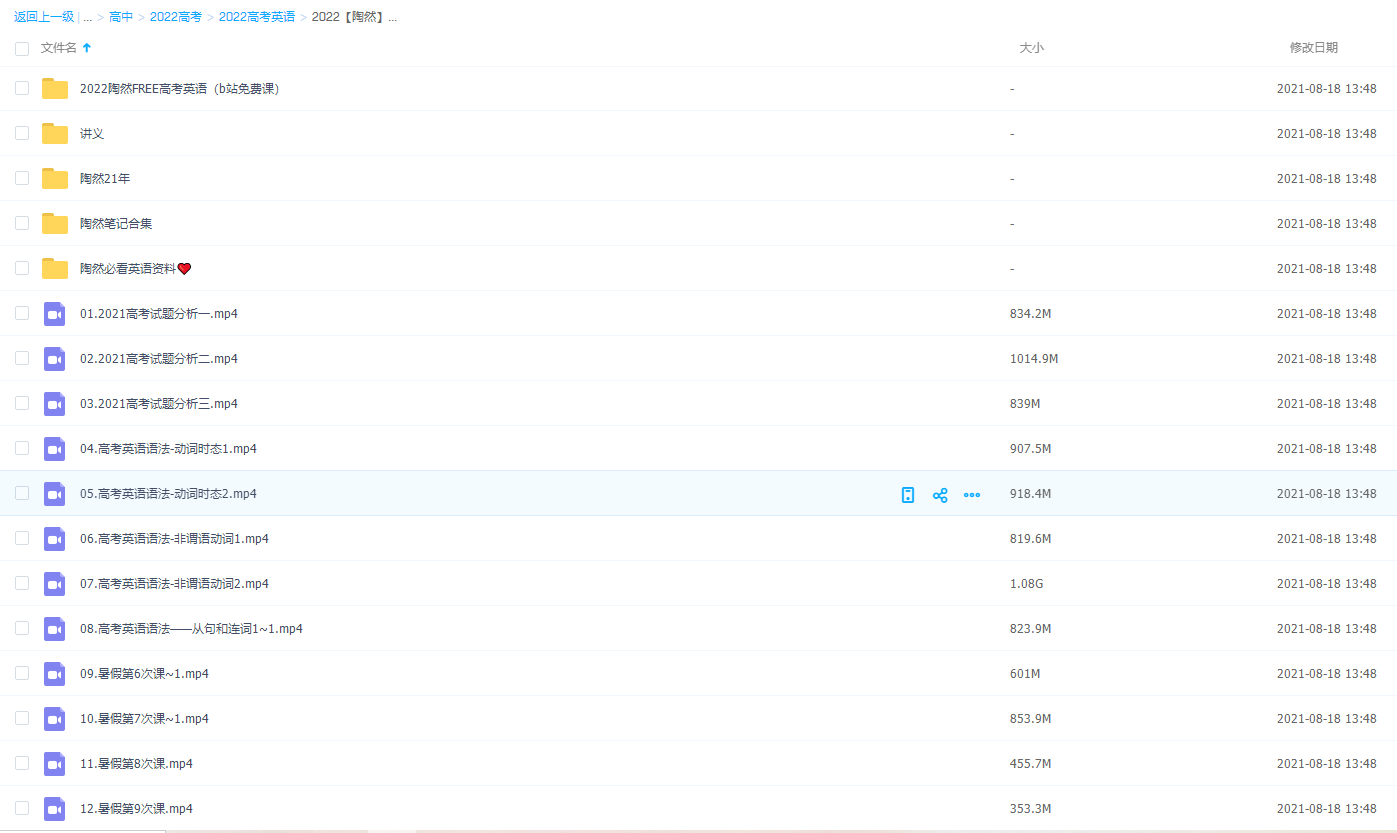
Task: Navigate to 高中 in the breadcrumb
Action: pos(121,17)
